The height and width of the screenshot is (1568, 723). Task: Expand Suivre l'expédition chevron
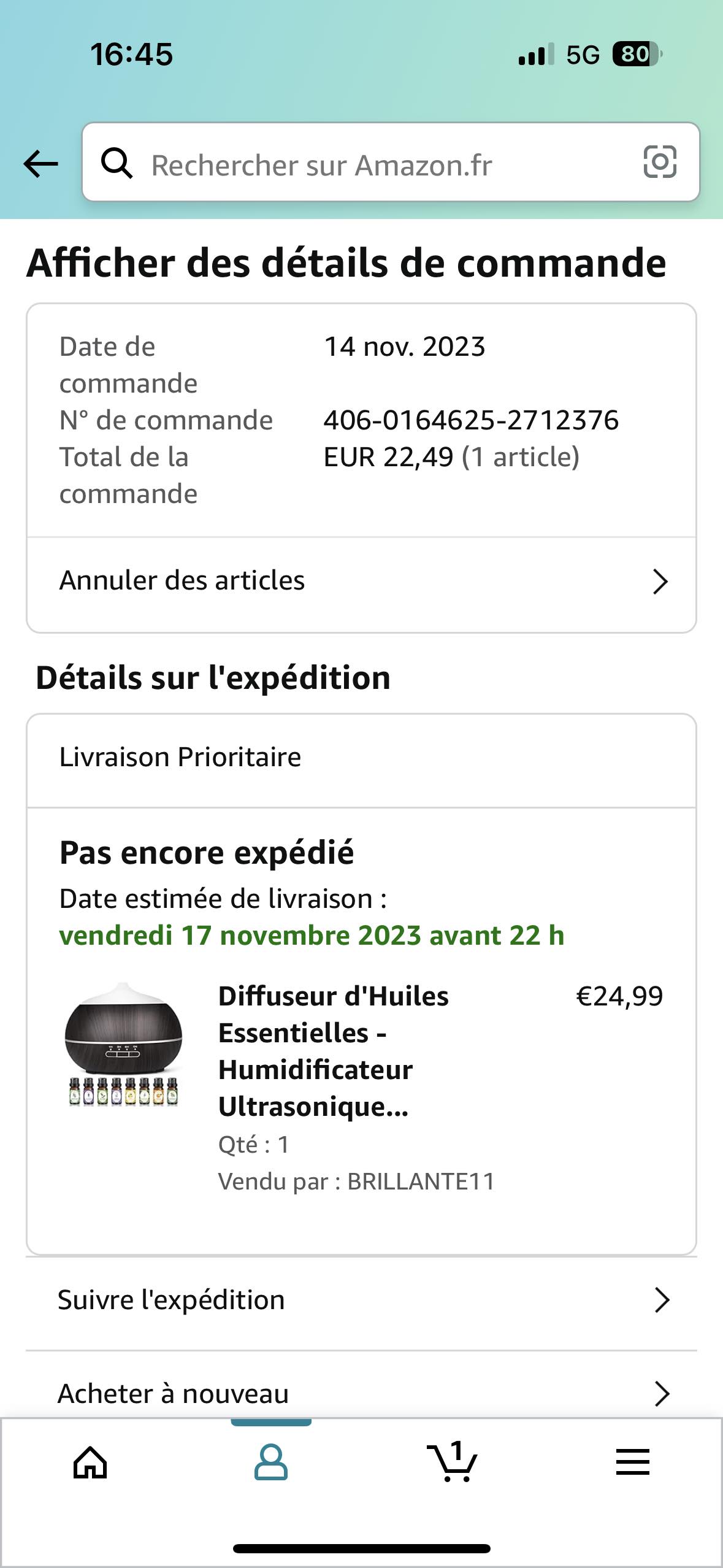[662, 1299]
